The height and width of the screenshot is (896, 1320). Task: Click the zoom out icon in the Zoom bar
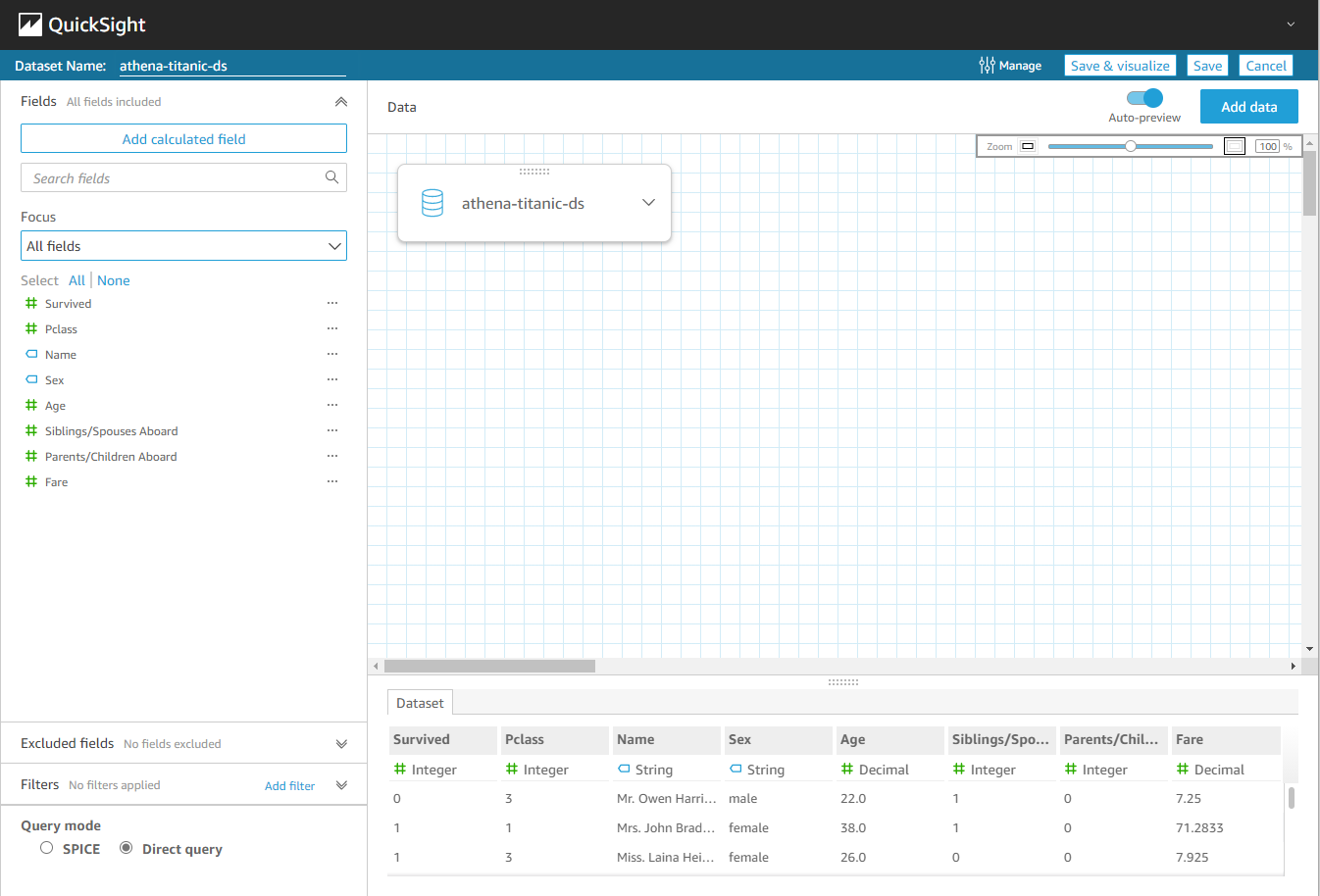(x=1028, y=146)
